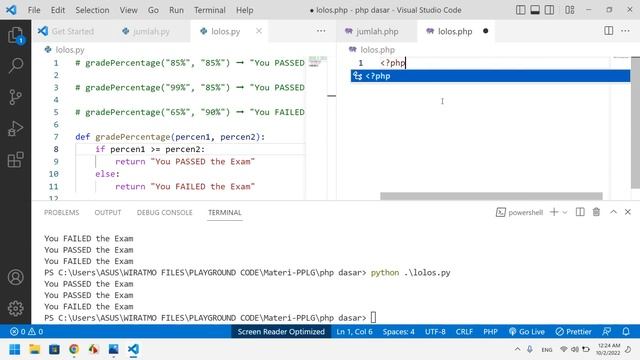640x360 pixels.
Task: Open the Run and Debug view
Action: click(16, 129)
